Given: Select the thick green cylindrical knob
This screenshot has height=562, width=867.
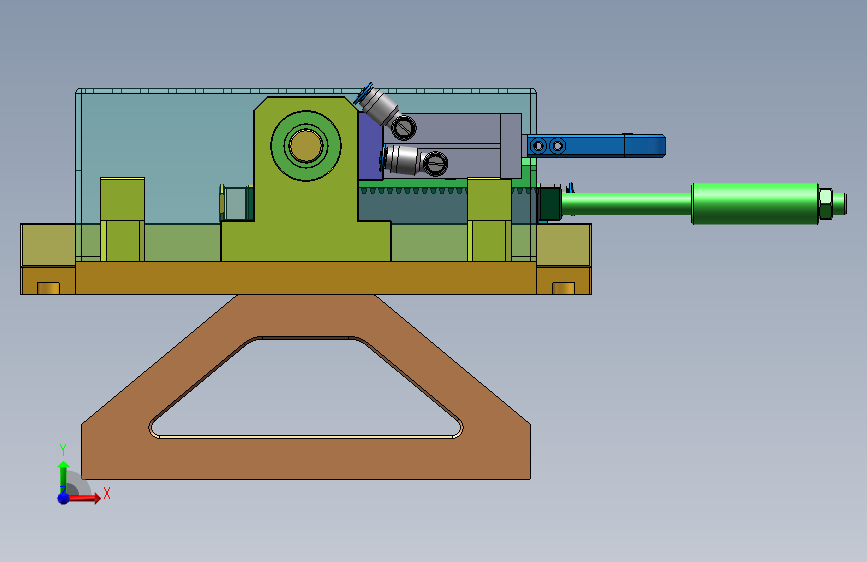Looking at the screenshot, I should pos(755,204).
